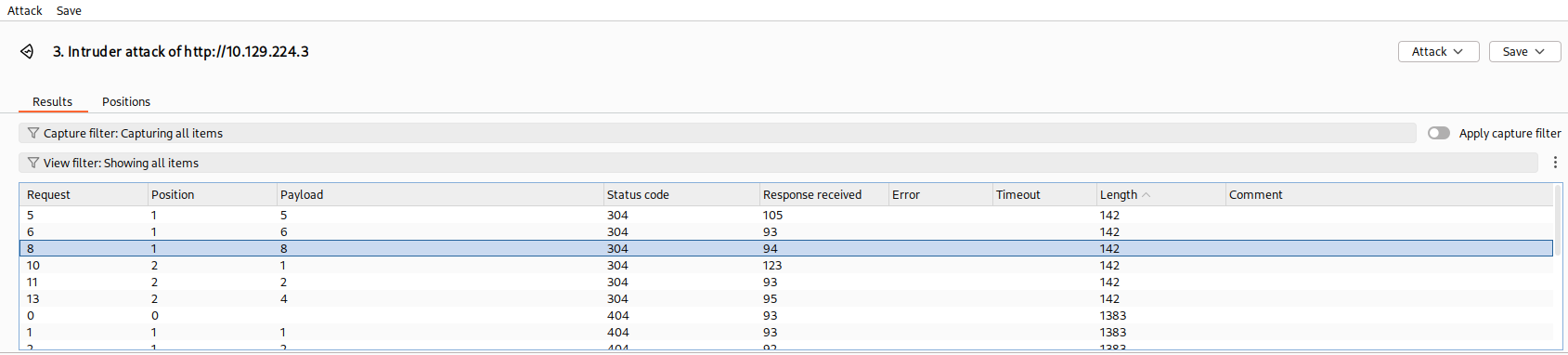Image resolution: width=1568 pixels, height=355 pixels.
Task: Click the view filter funnel icon
Action: pyautogui.click(x=33, y=163)
